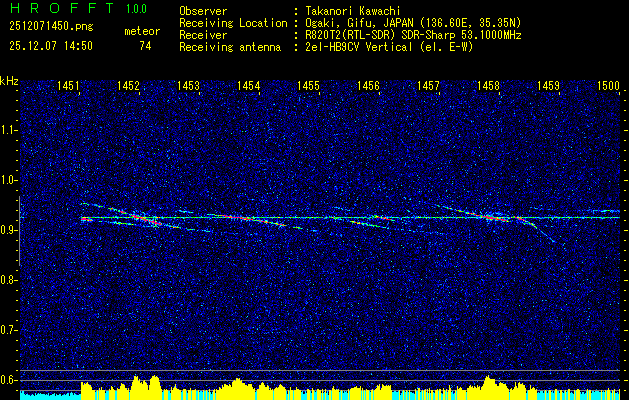Select the version number 1.0.0
629x400 pixels.
pos(136,9)
